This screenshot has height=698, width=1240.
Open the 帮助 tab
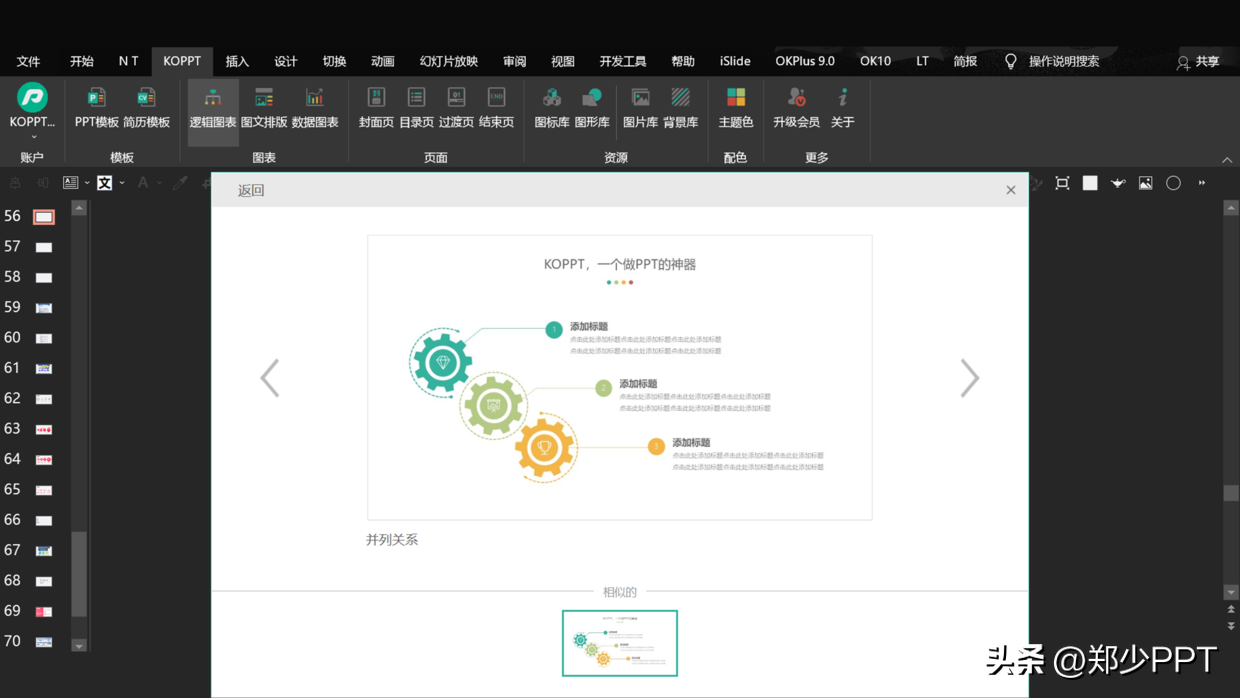click(683, 61)
